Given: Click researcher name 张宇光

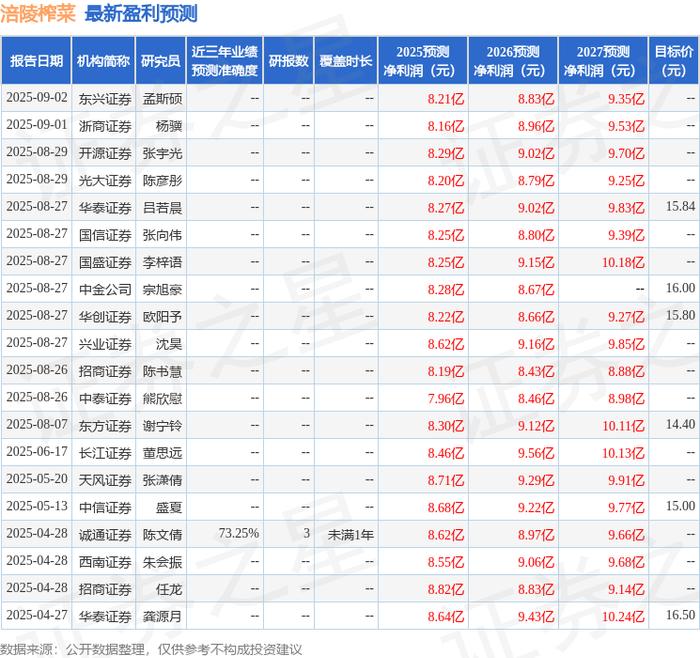Looking at the screenshot, I should pos(162,153).
